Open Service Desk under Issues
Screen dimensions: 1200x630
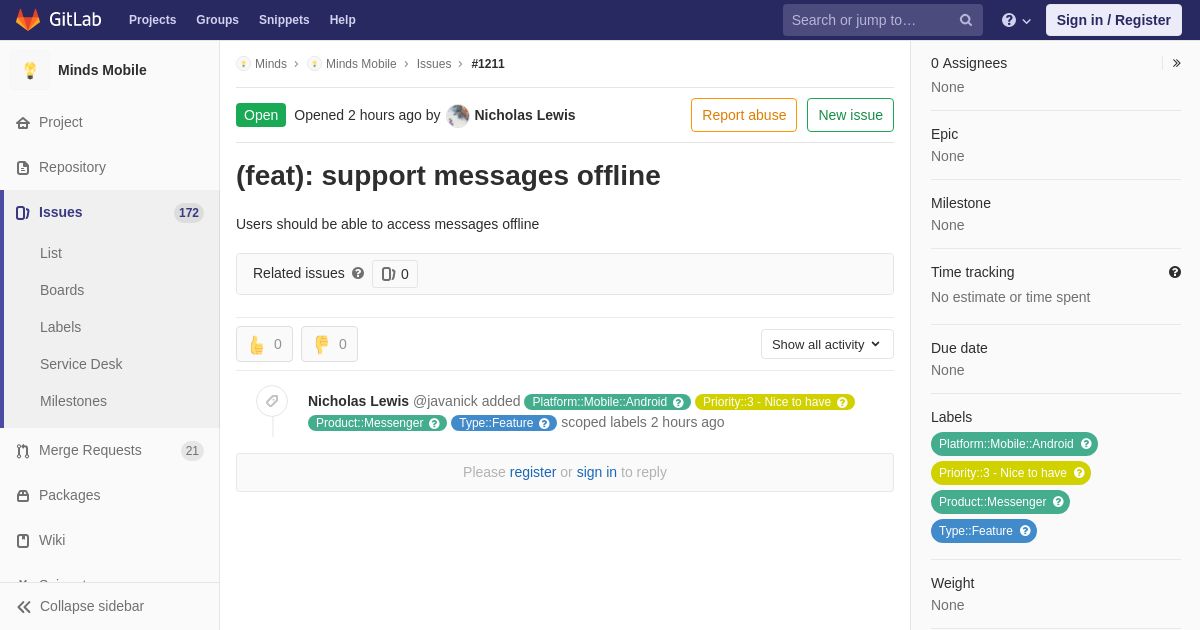[81, 364]
